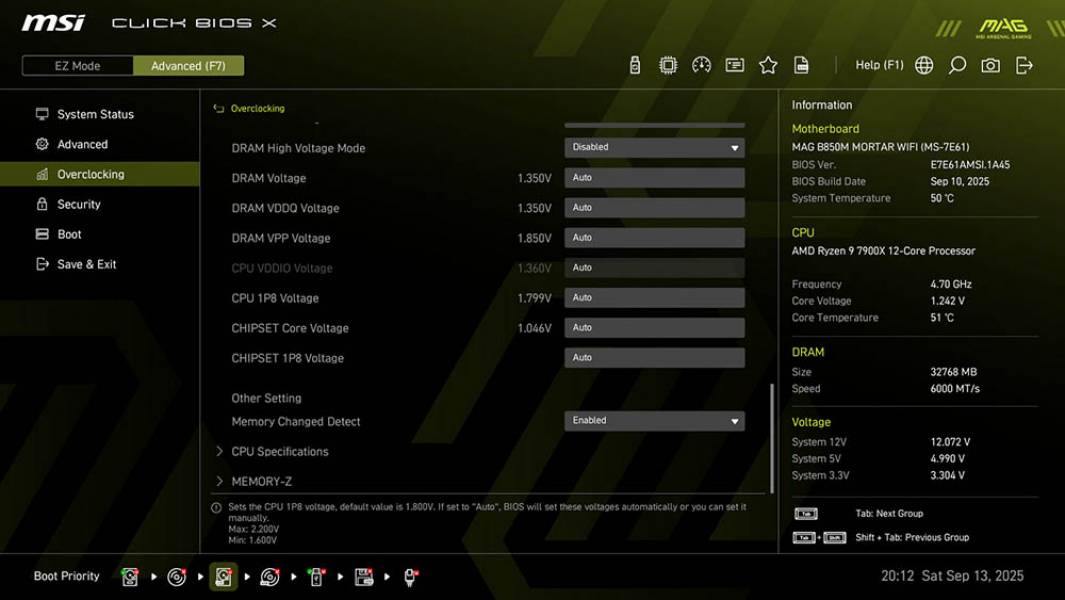Click the USB drive icon in Boot Priority
Screen dimensions: 1065x600
[317, 576]
